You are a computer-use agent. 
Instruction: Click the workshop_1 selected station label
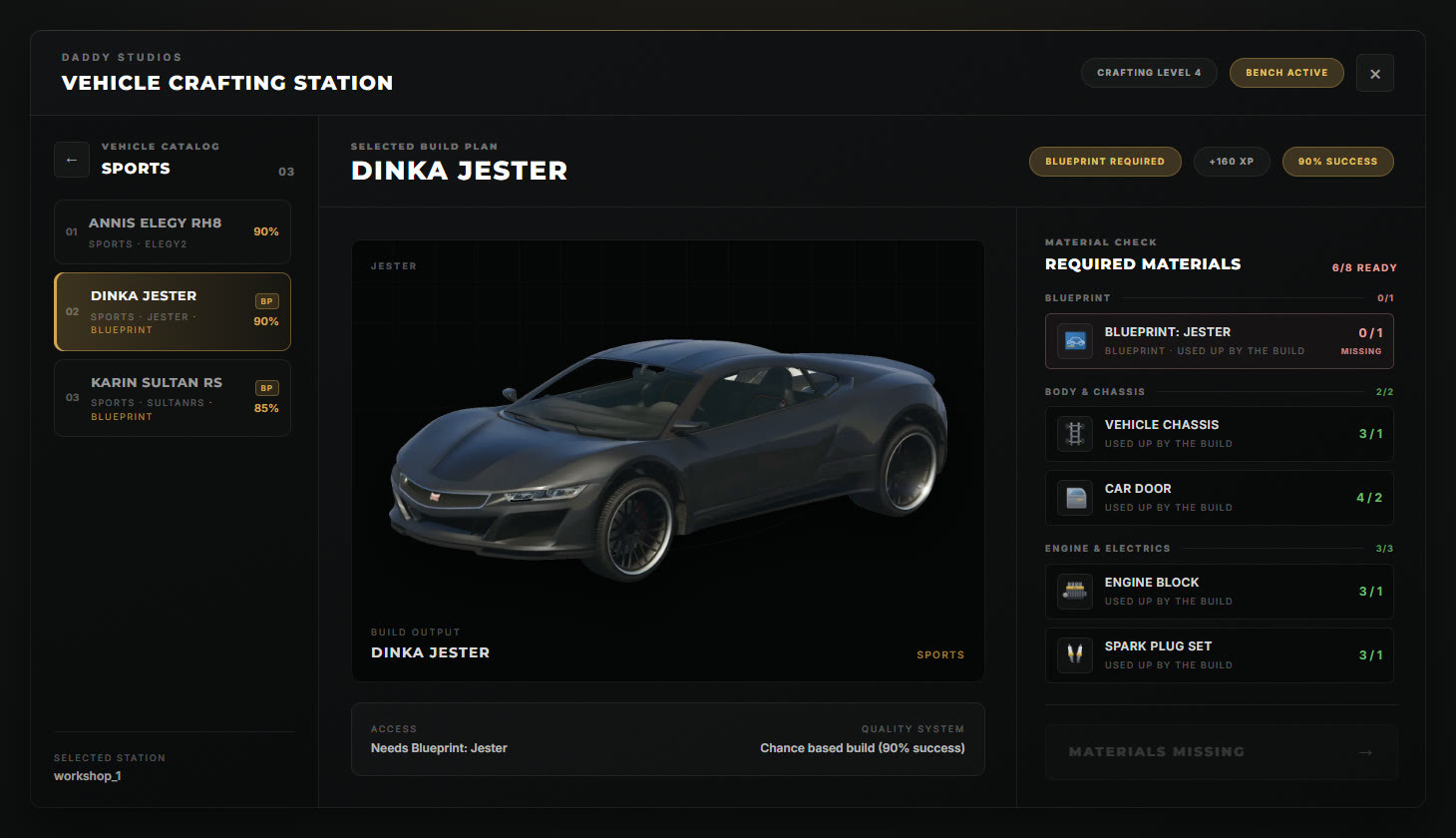tap(88, 776)
